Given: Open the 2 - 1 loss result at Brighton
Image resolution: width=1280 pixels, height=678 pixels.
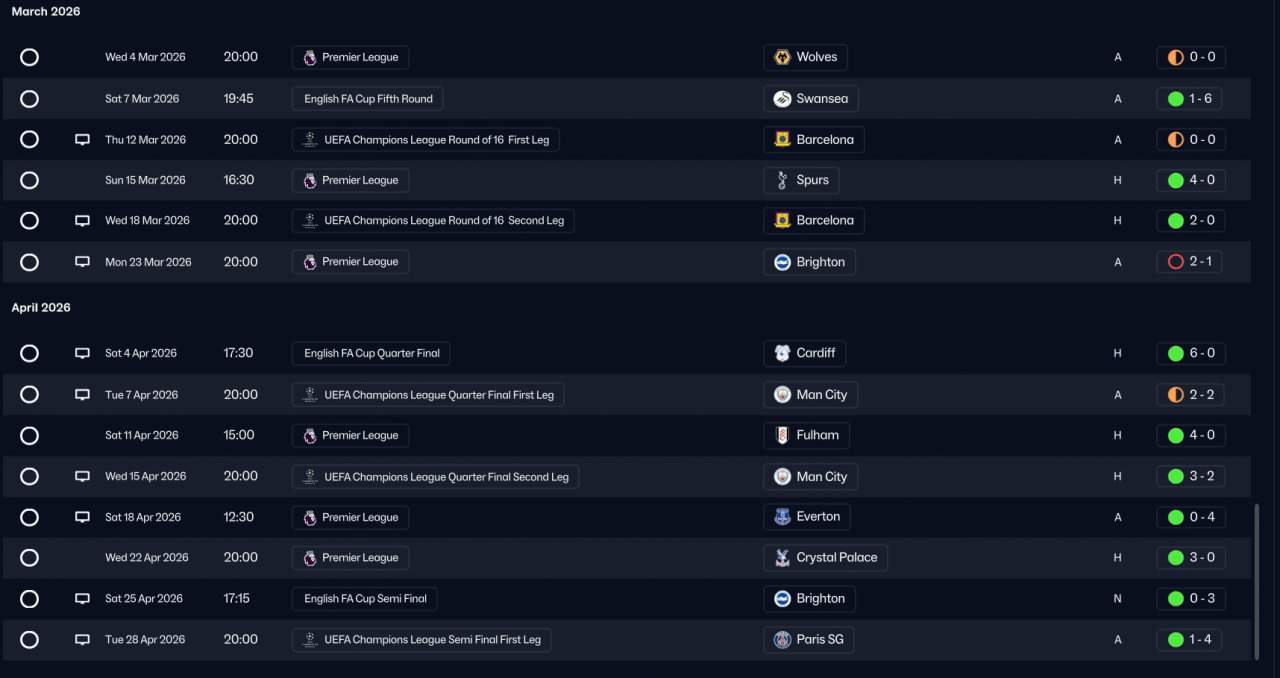Looking at the screenshot, I should click(x=1190, y=262).
